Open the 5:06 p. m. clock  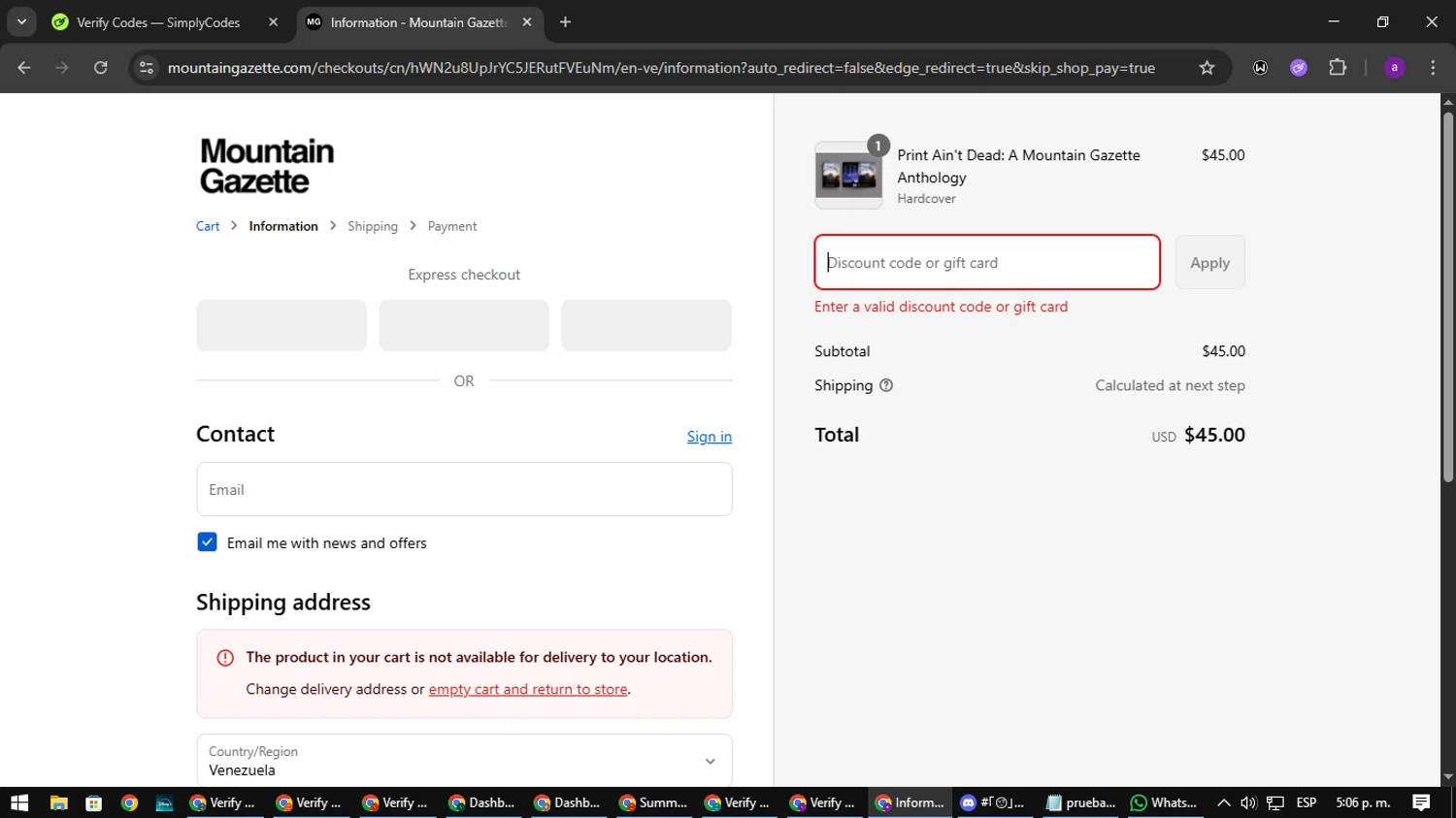[x=1363, y=802]
